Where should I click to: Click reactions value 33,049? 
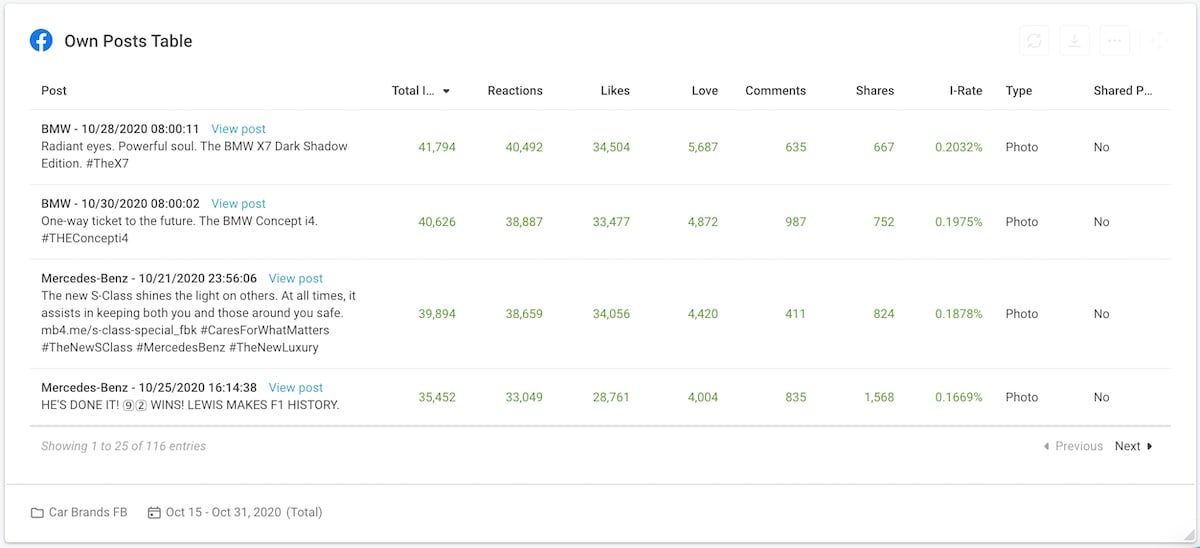[524, 397]
